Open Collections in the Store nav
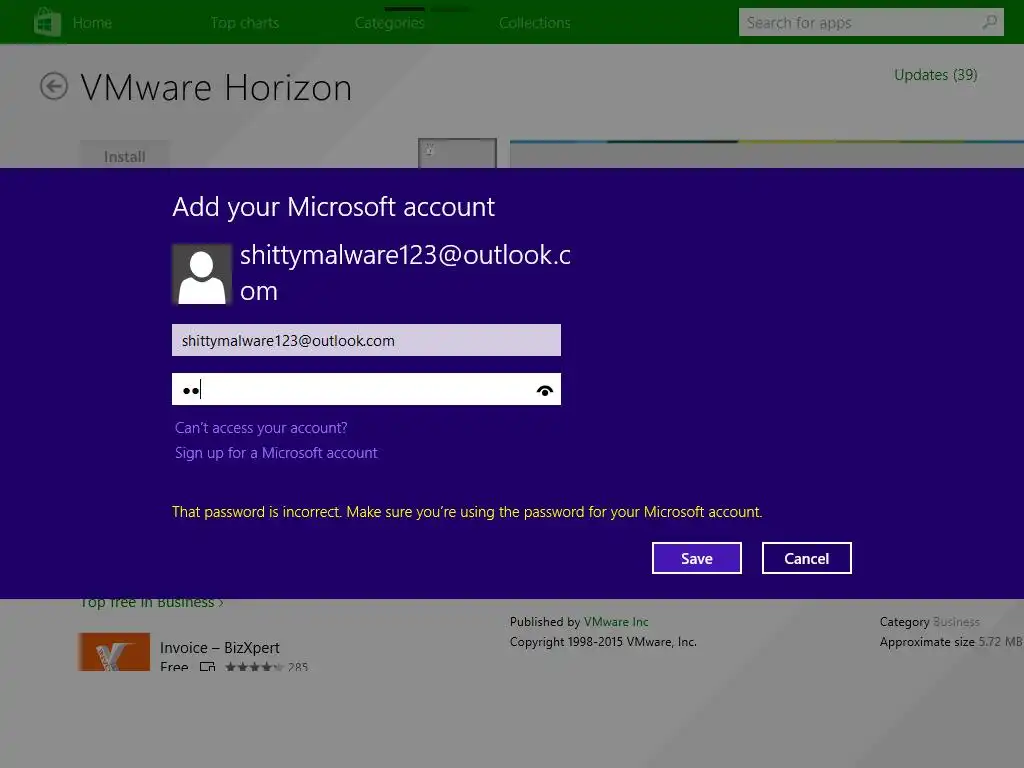 pyautogui.click(x=535, y=23)
